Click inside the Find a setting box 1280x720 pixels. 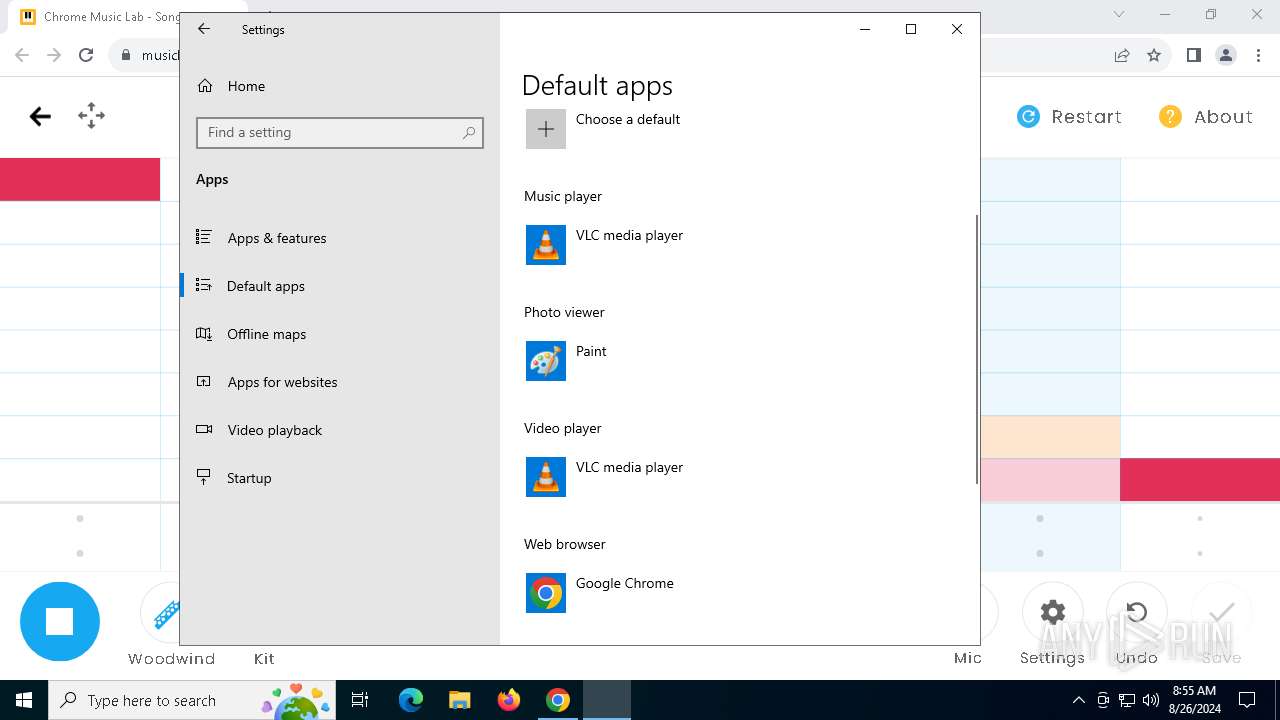pyautogui.click(x=340, y=132)
